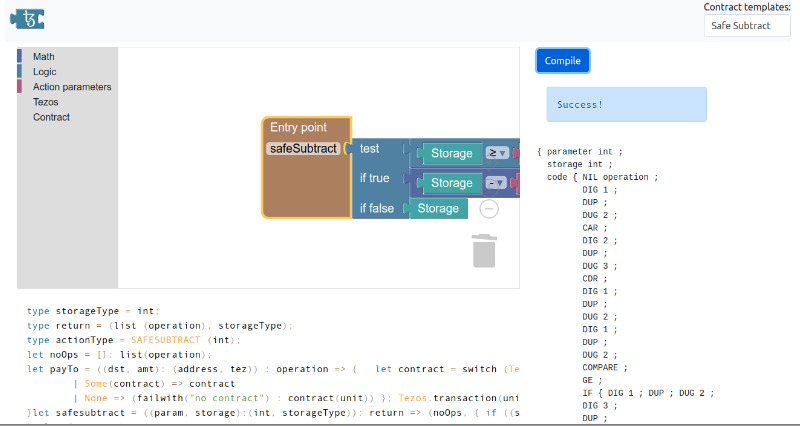This screenshot has height=426, width=800.
Task: Click the safeSubtract entry point name field
Action: coord(304,149)
